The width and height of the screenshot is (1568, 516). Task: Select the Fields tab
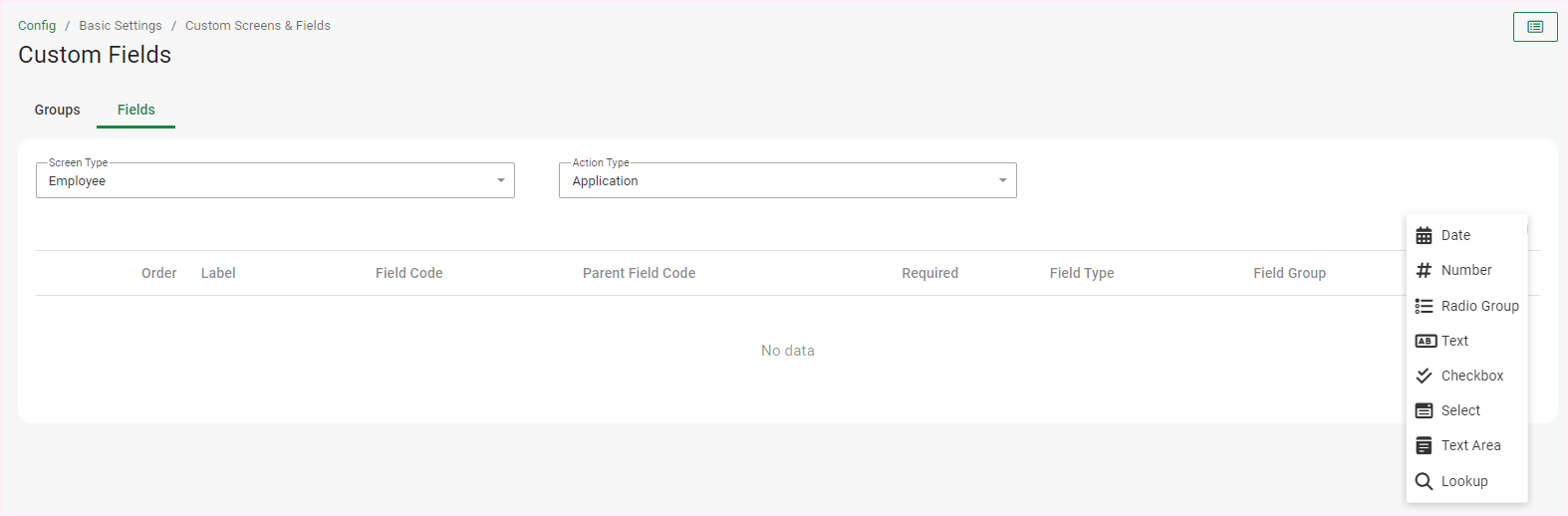(x=136, y=110)
